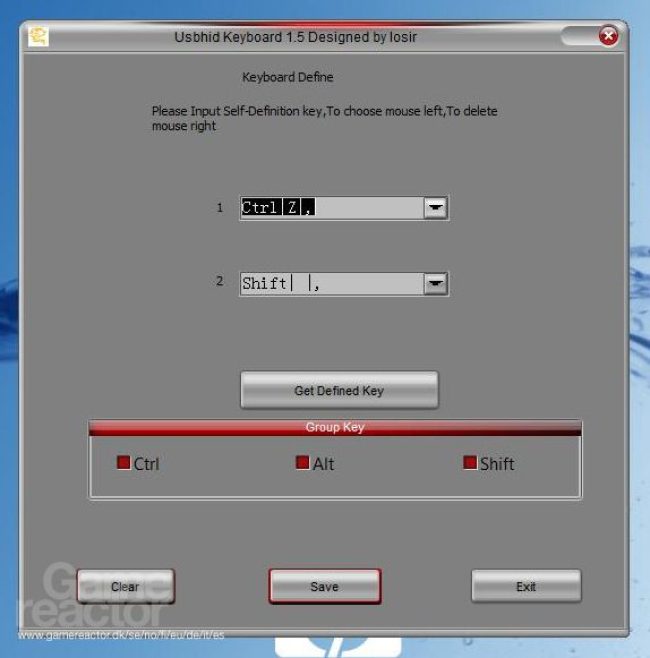Toggle the Ctrl group key checkbox
Image resolution: width=650 pixels, height=658 pixels.
(123, 462)
